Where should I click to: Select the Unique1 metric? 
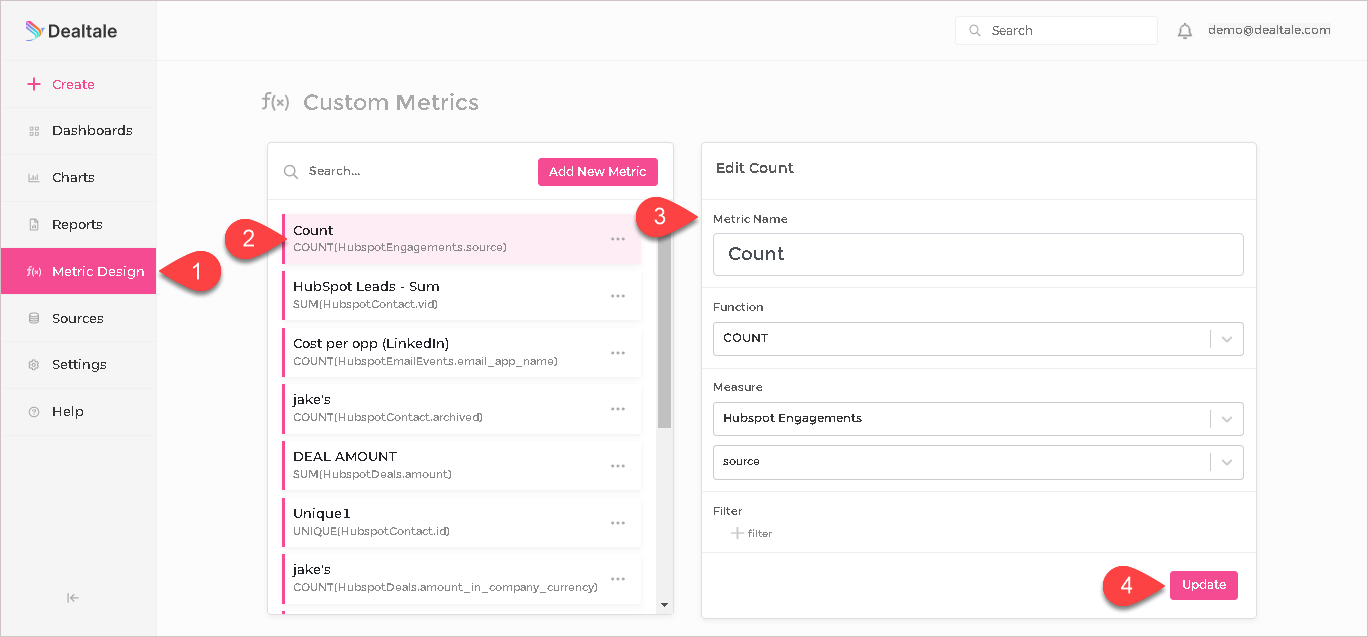[461, 522]
